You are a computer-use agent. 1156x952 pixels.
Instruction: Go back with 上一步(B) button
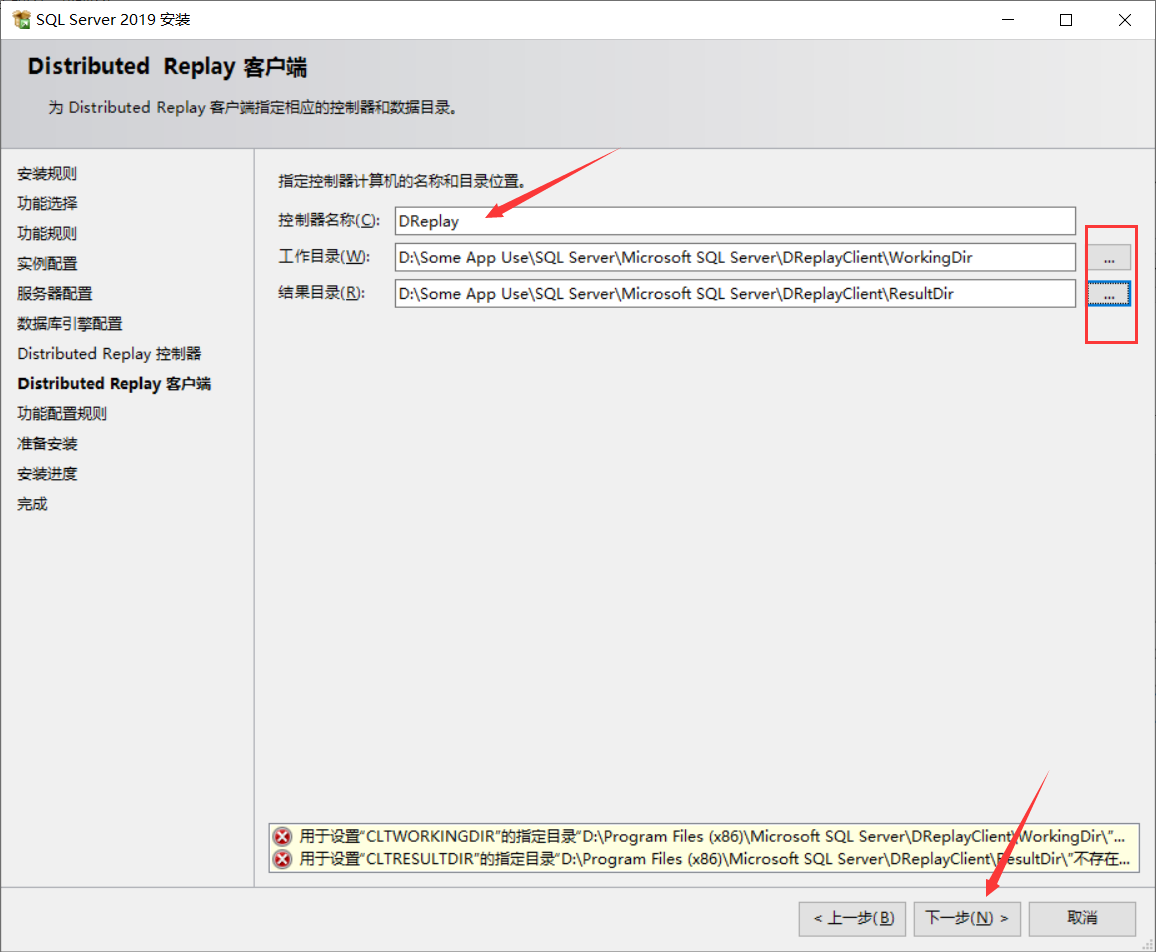[x=852, y=918]
